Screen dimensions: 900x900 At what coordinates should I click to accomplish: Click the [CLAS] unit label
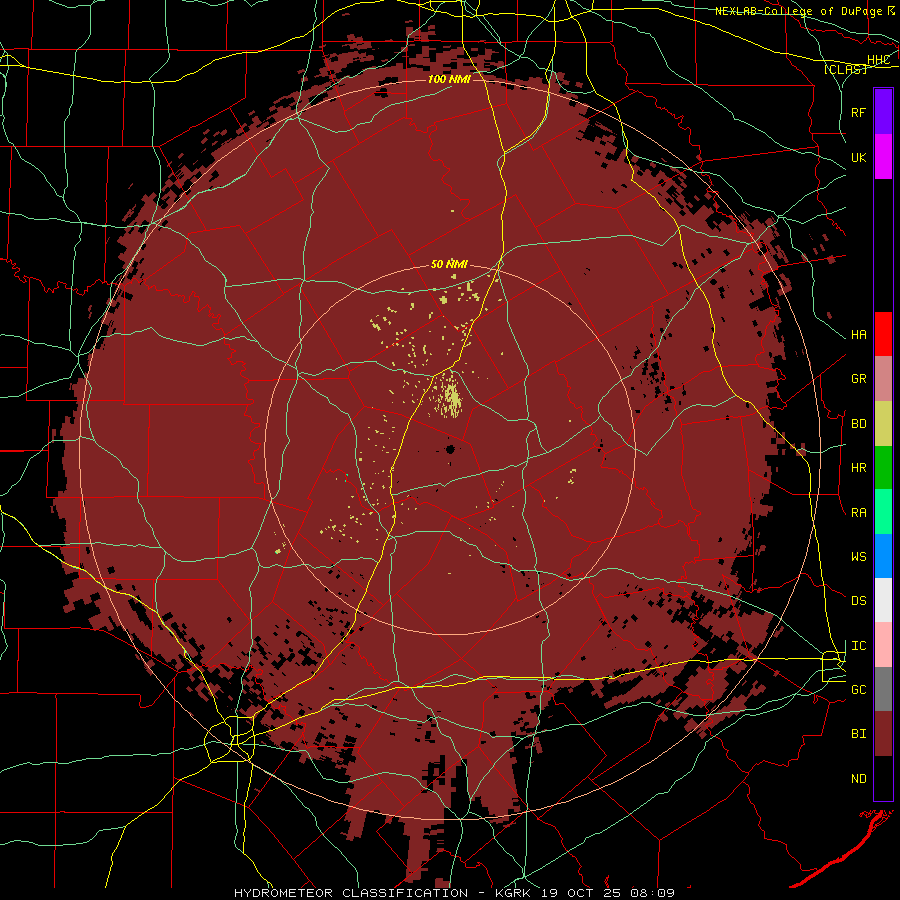tap(845, 69)
